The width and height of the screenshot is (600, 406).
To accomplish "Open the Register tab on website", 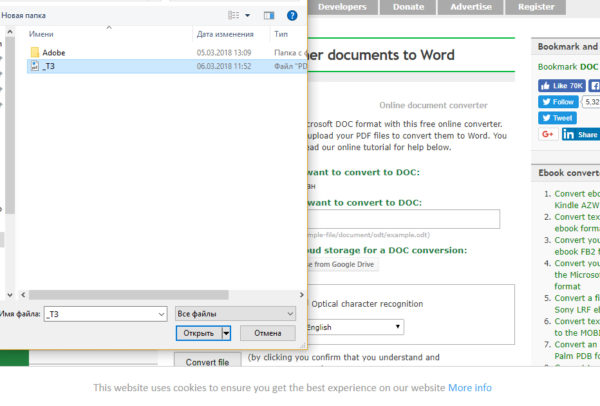I will pyautogui.click(x=536, y=7).
